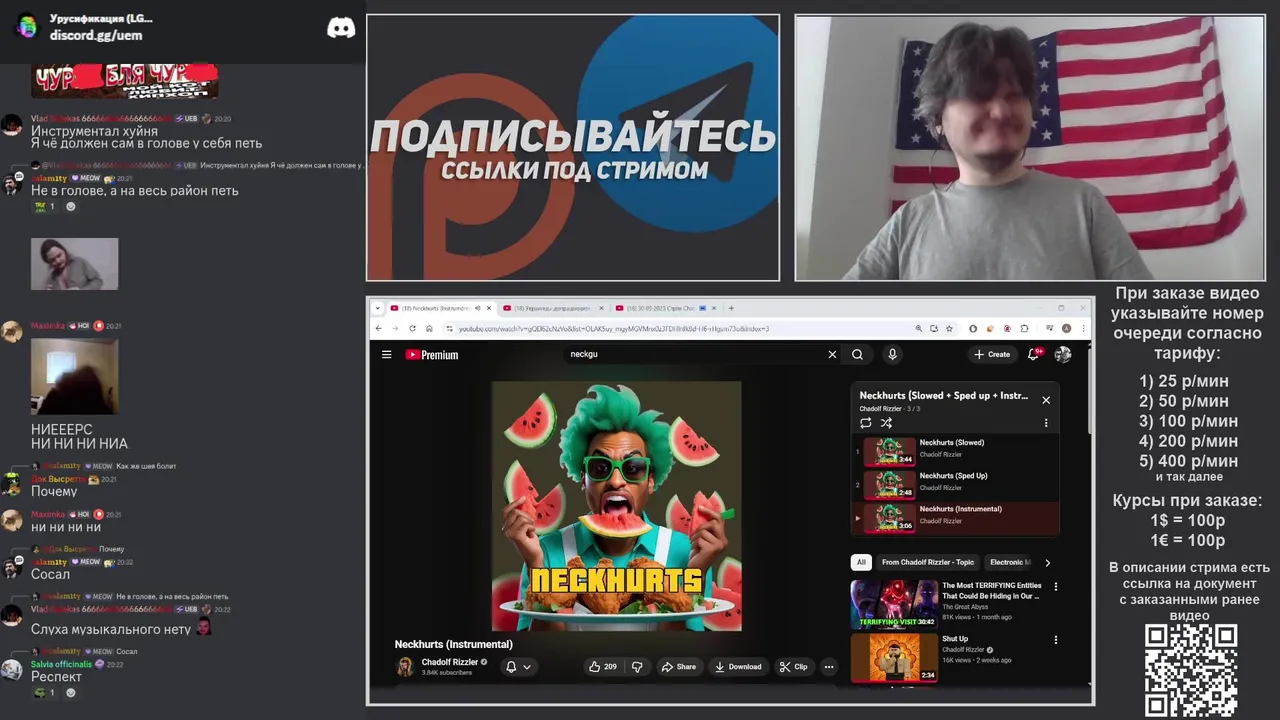Start voice search with the microphone icon

click(x=892, y=354)
